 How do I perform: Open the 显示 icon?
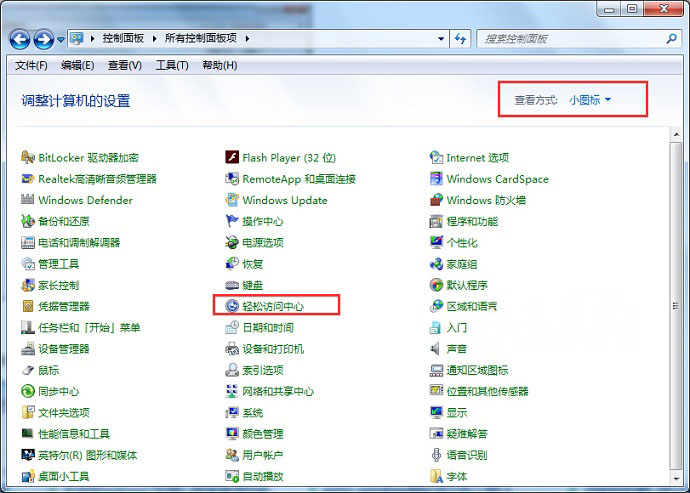pos(436,412)
